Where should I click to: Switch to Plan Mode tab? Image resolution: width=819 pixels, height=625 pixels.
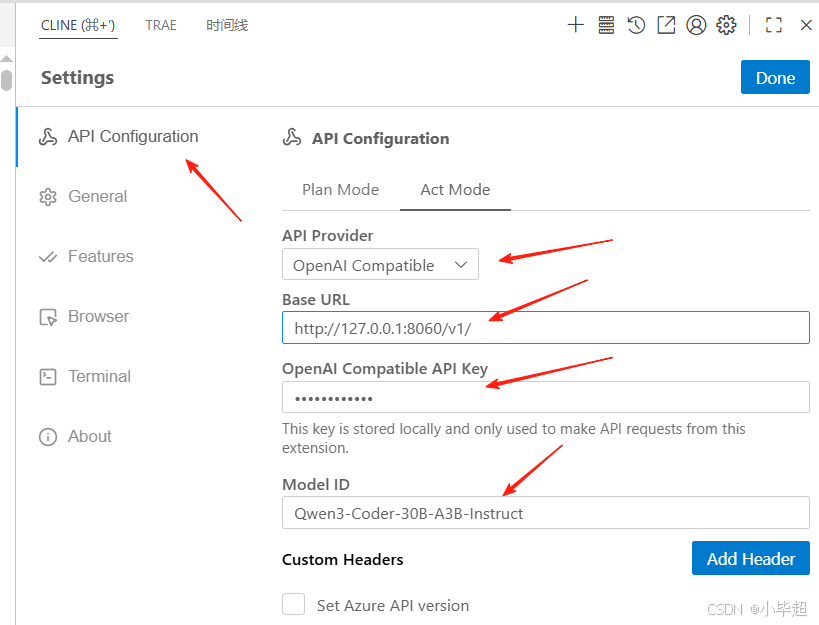[x=341, y=190]
